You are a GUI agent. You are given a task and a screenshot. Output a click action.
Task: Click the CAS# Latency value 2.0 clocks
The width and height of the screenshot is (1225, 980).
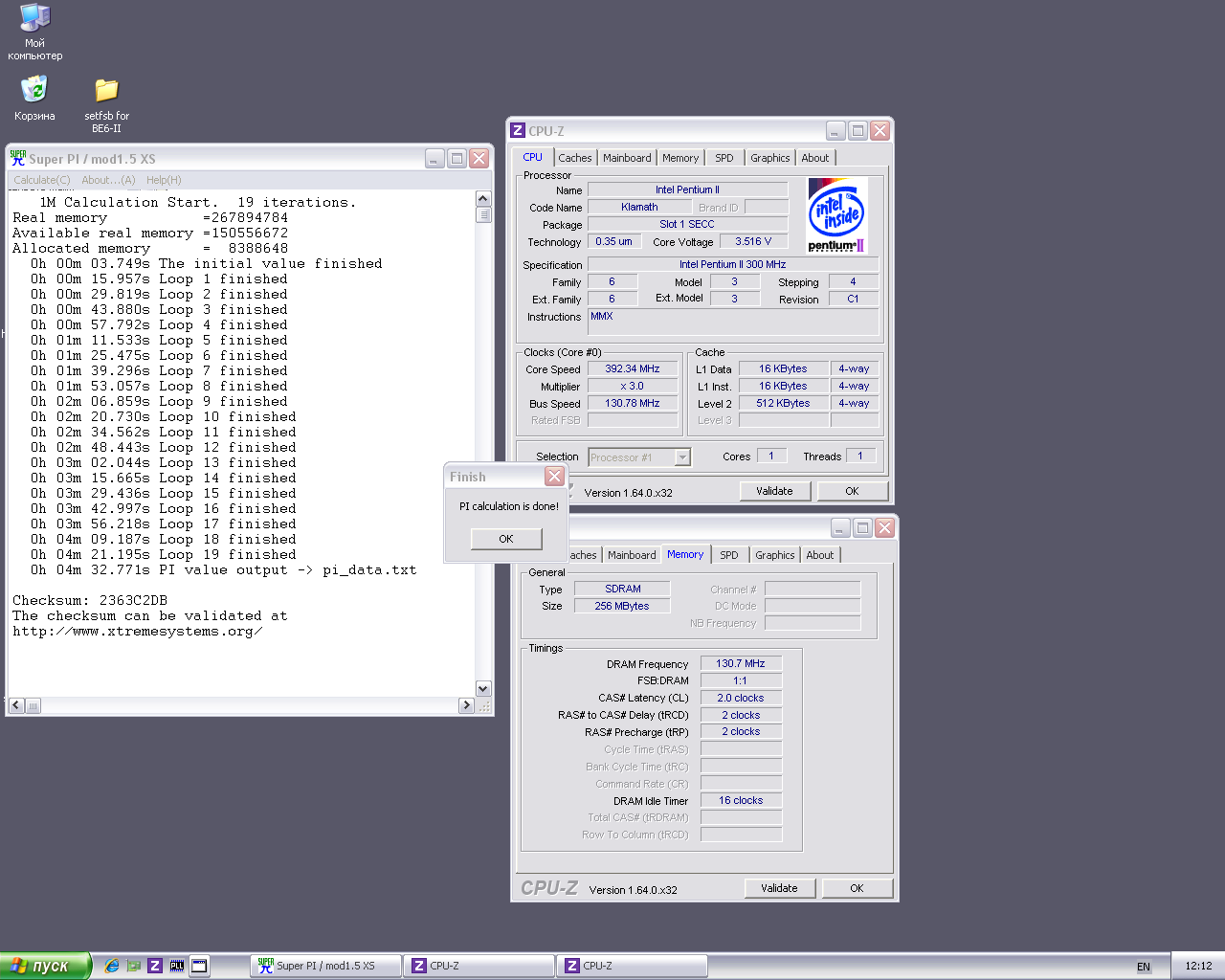[x=741, y=698]
